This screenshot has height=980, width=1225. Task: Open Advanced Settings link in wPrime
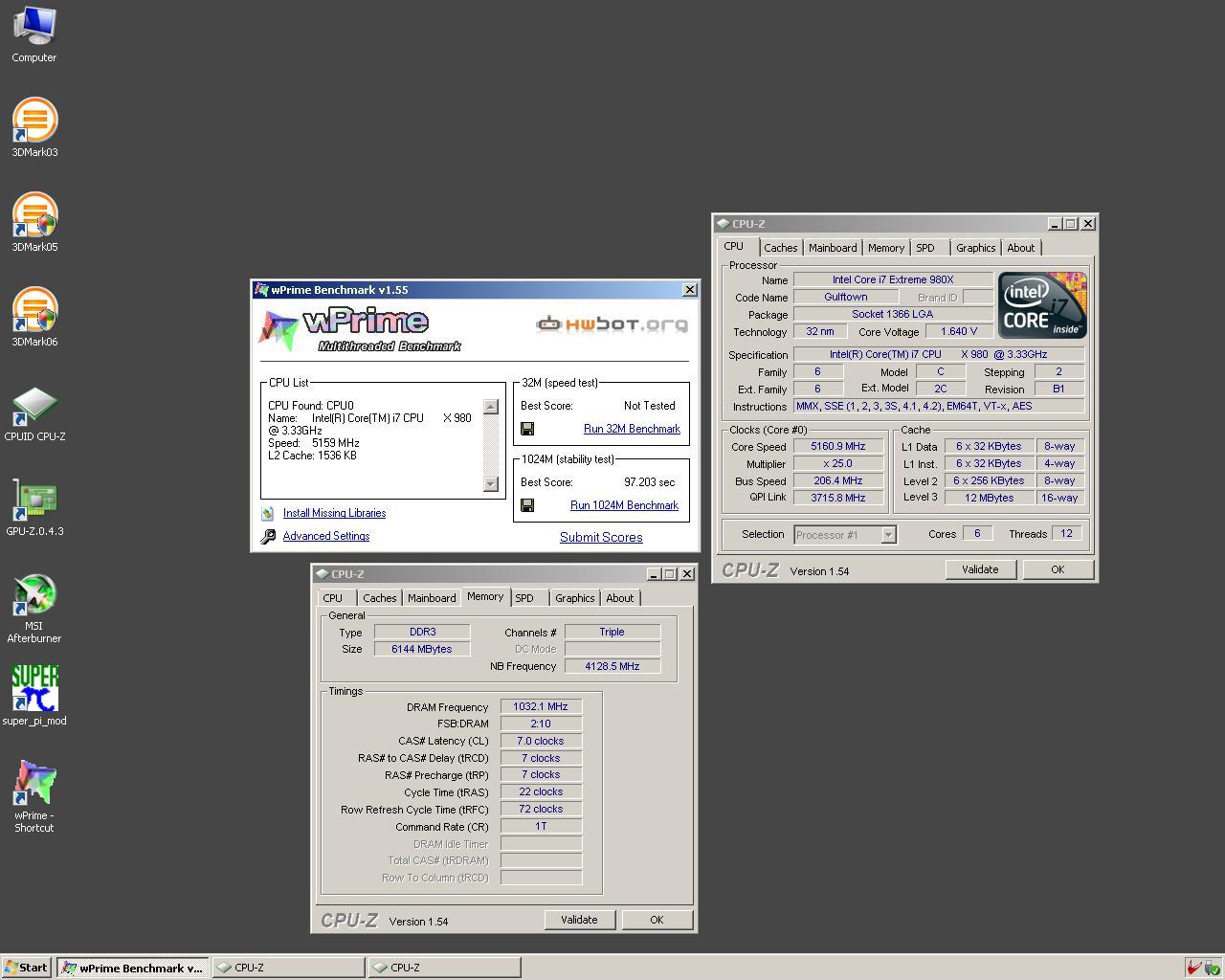click(326, 536)
